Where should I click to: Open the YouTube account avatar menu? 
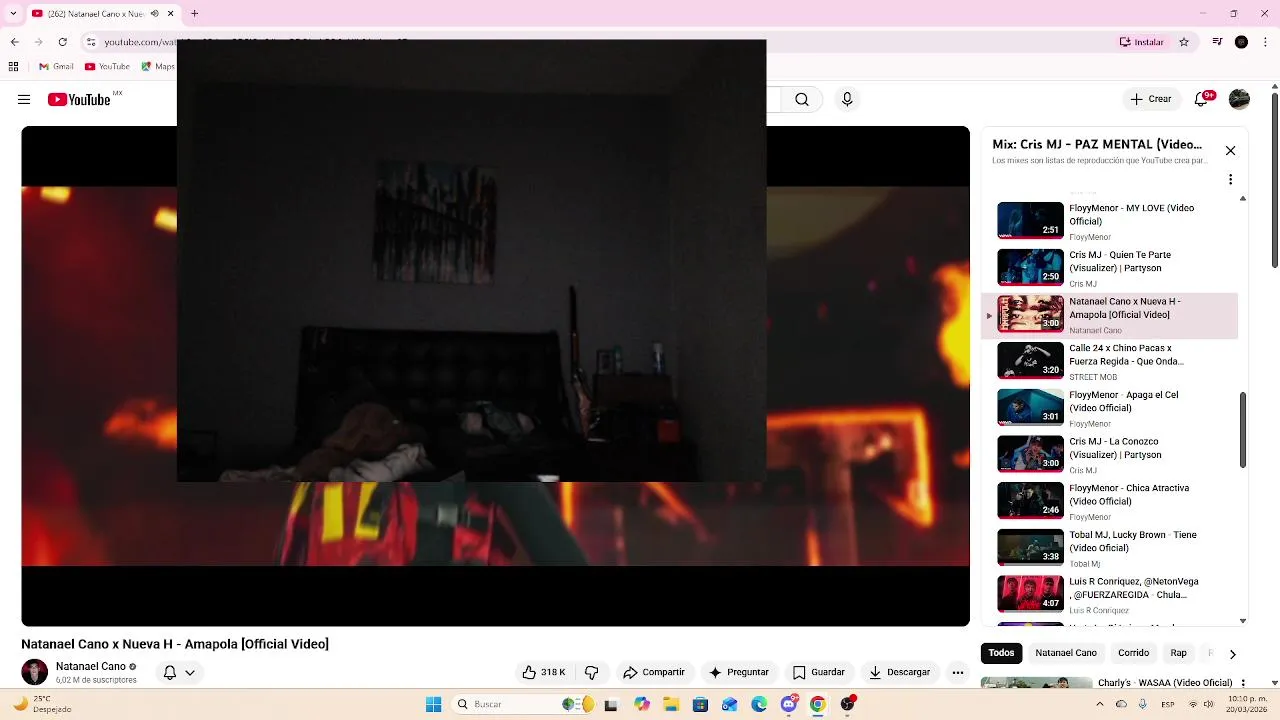[x=1239, y=99]
